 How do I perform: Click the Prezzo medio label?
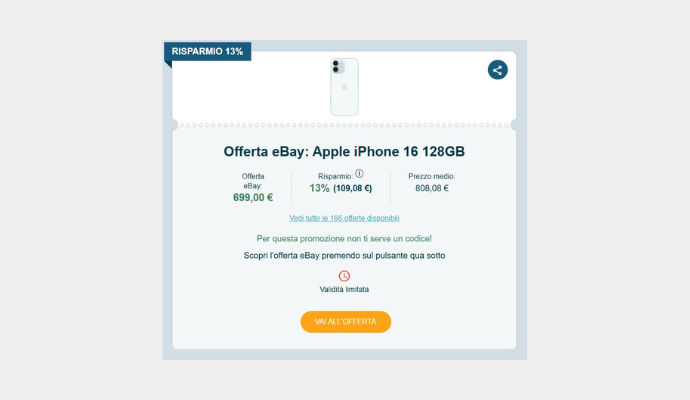click(432, 176)
